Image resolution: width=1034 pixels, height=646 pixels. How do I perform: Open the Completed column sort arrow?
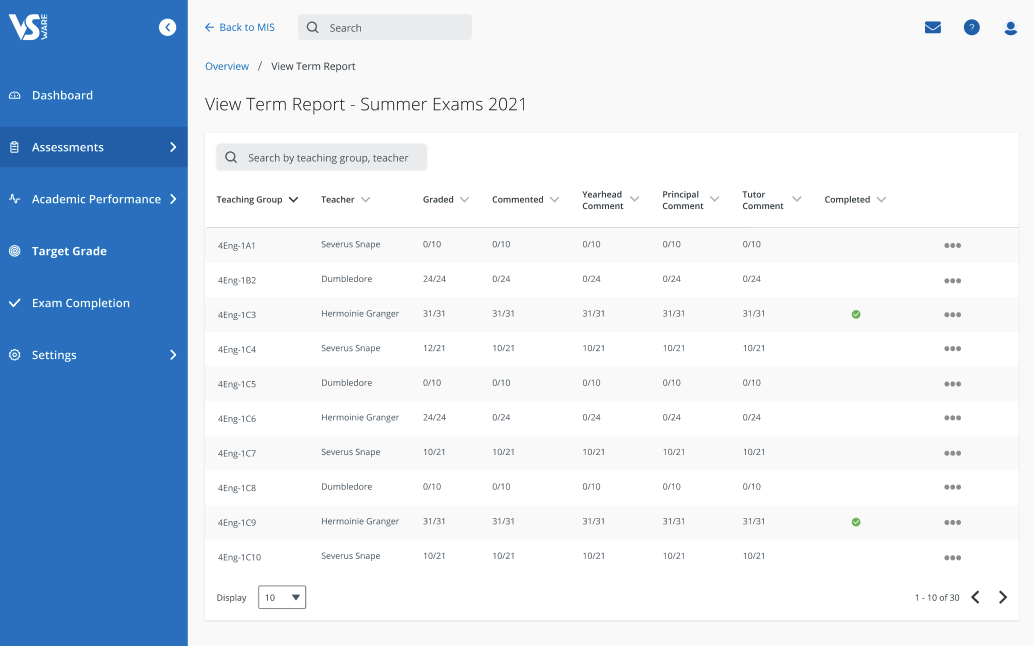point(881,200)
